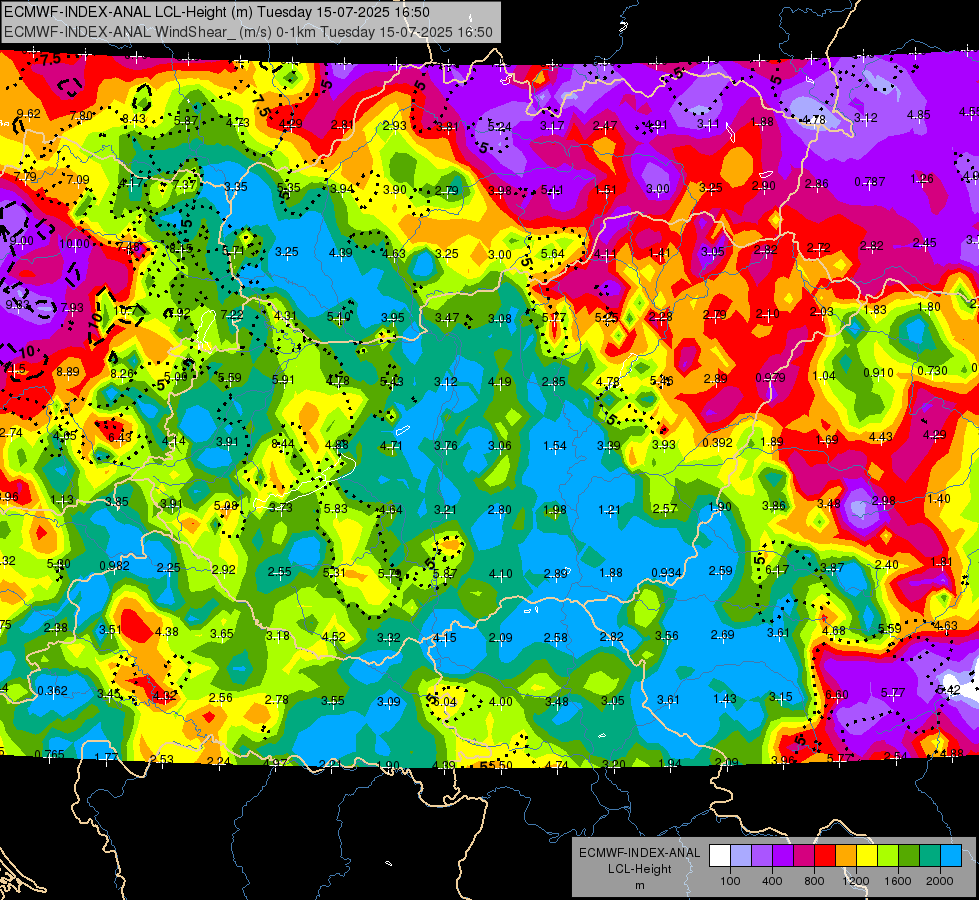This screenshot has width=979, height=900.
Task: Click legend tick label 1200
Action: click(x=855, y=881)
